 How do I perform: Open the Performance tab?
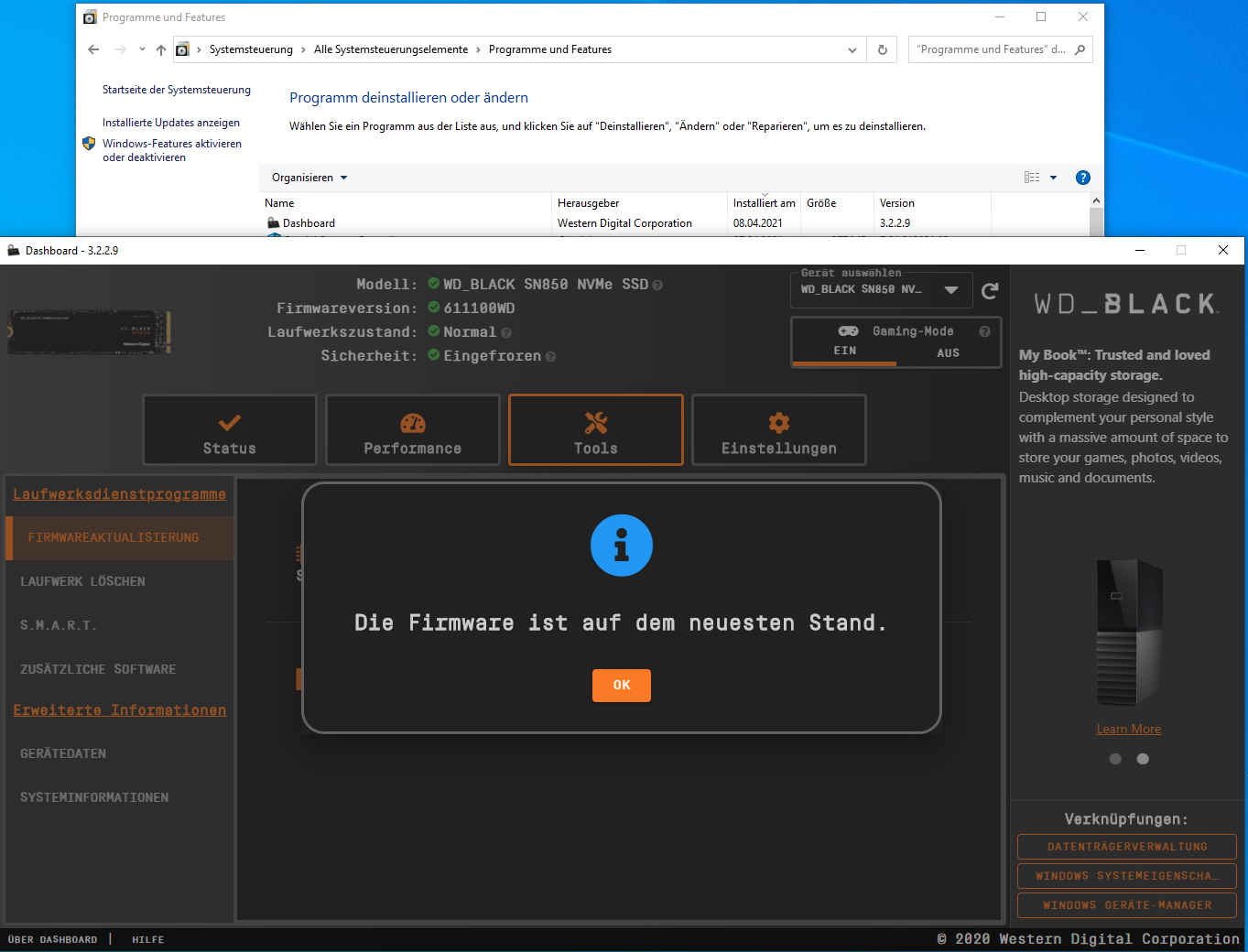coord(413,430)
